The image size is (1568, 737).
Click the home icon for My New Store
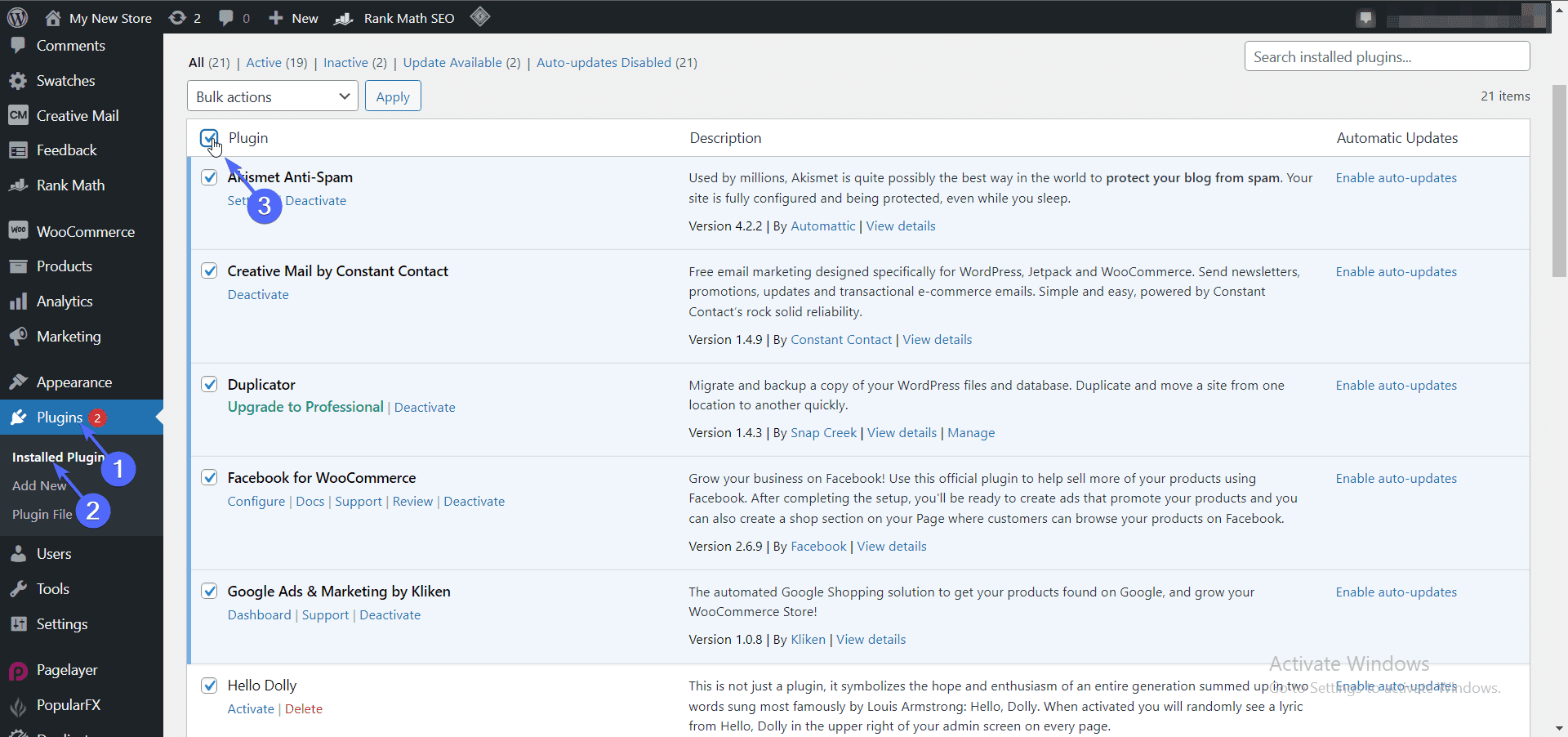click(53, 17)
